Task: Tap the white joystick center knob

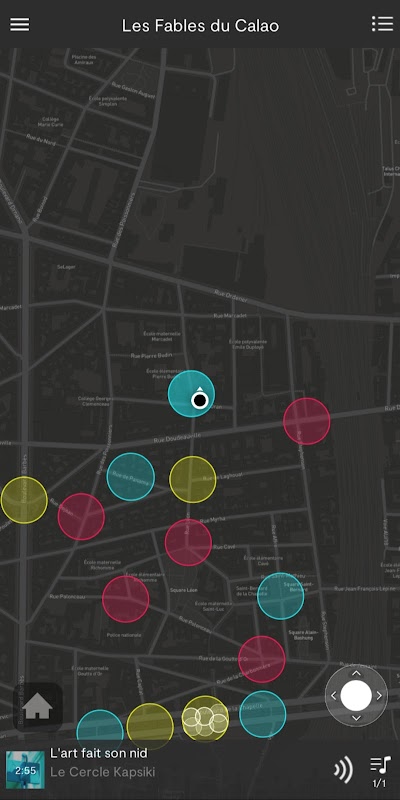Action: click(356, 695)
